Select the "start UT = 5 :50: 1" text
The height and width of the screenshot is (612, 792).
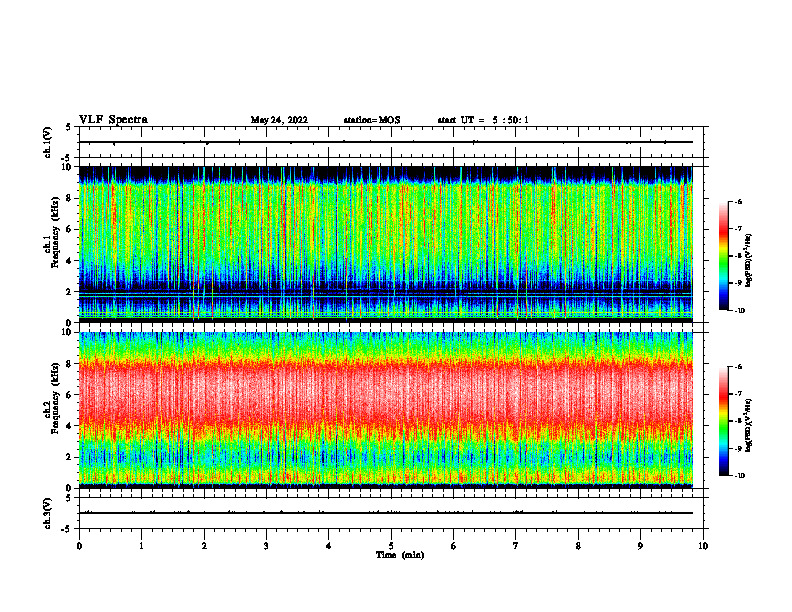483,120
